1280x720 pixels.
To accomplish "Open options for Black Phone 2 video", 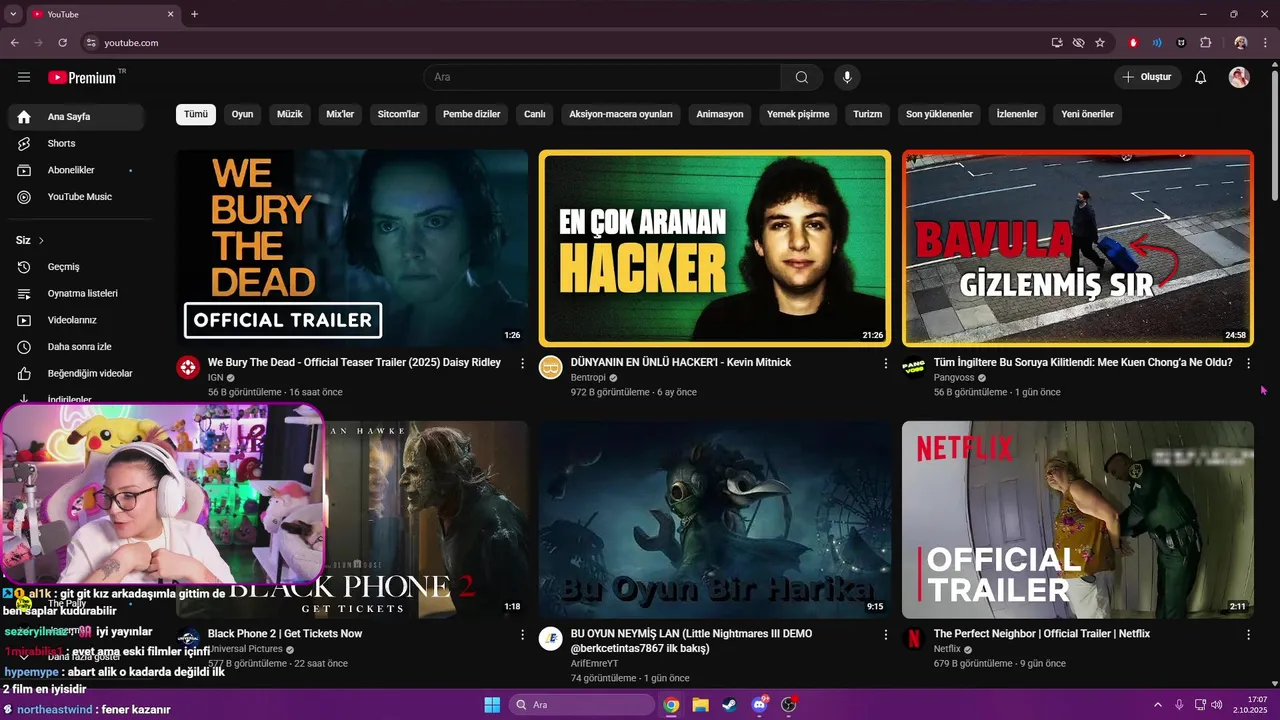I will click(522, 635).
